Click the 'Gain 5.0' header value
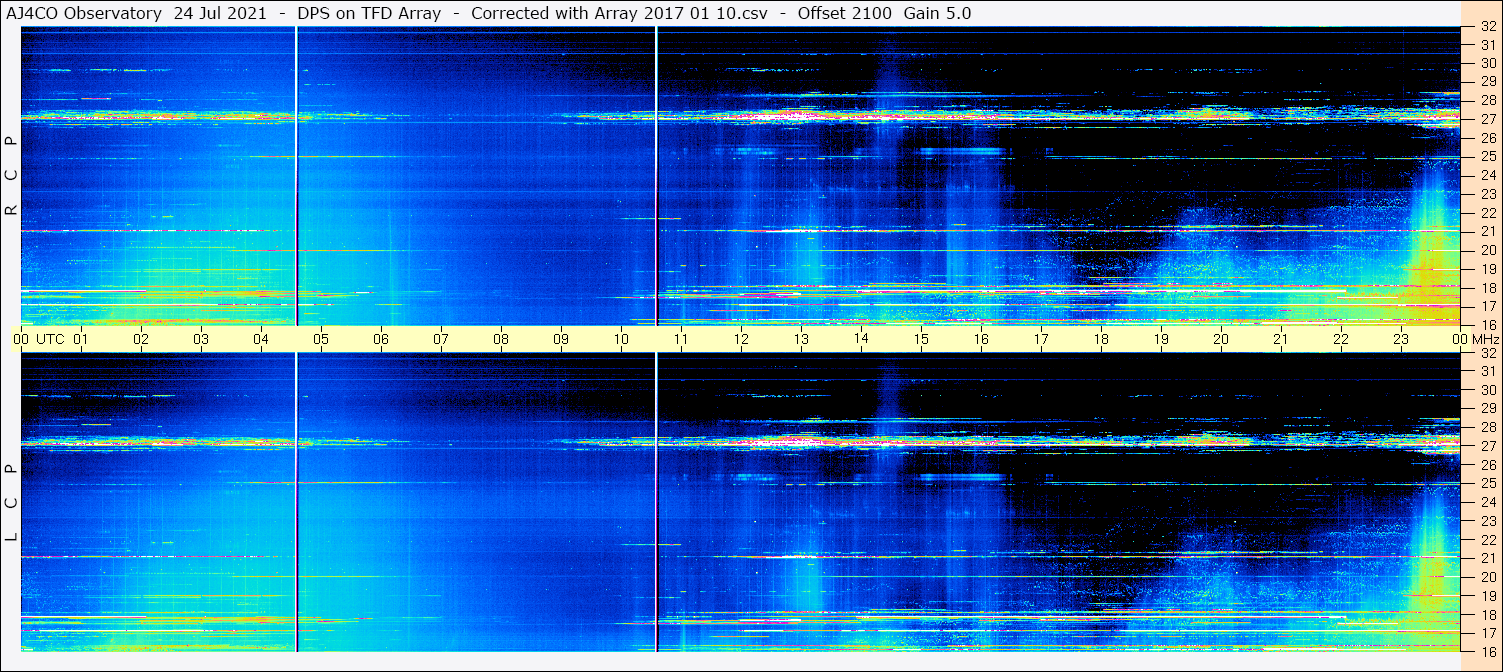Image resolution: width=1503 pixels, height=672 pixels. 937,13
